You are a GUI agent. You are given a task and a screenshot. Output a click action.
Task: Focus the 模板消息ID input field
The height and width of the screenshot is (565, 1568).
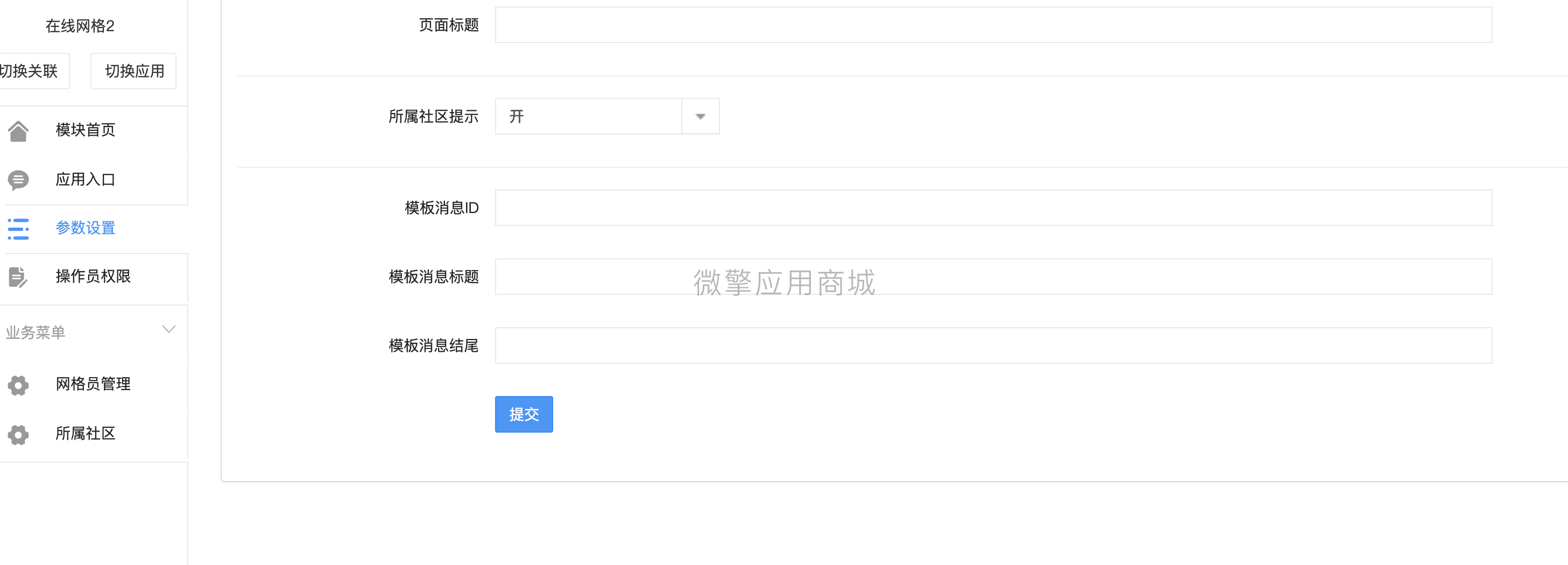(x=993, y=208)
